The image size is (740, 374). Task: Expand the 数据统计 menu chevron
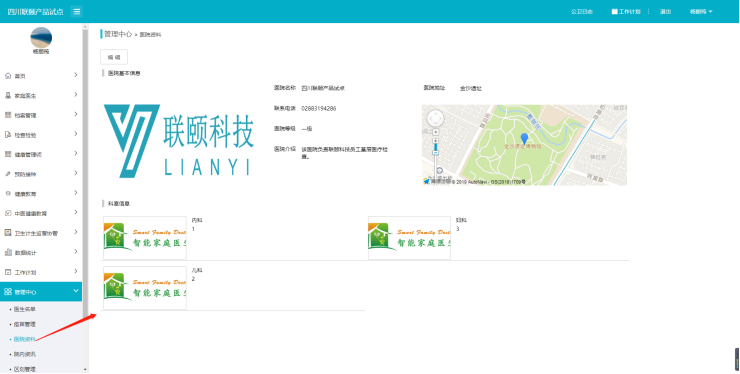[x=76, y=252]
